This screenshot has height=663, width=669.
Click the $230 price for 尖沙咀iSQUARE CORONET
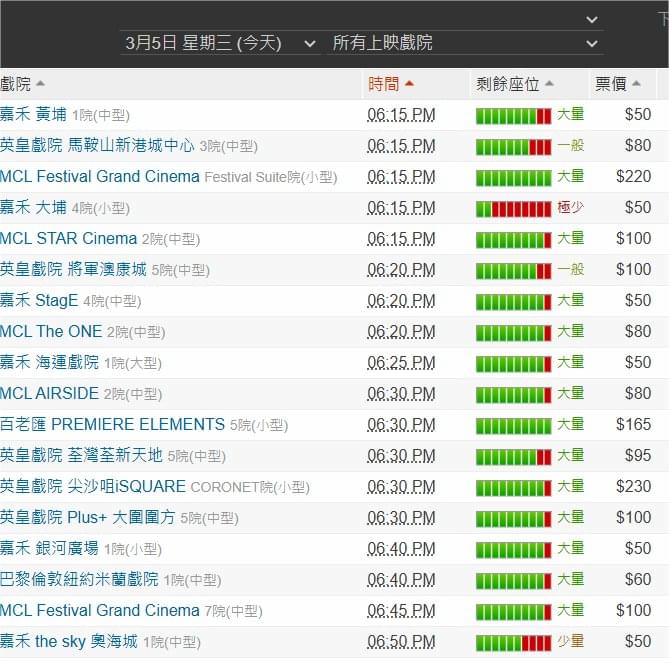[633, 486]
